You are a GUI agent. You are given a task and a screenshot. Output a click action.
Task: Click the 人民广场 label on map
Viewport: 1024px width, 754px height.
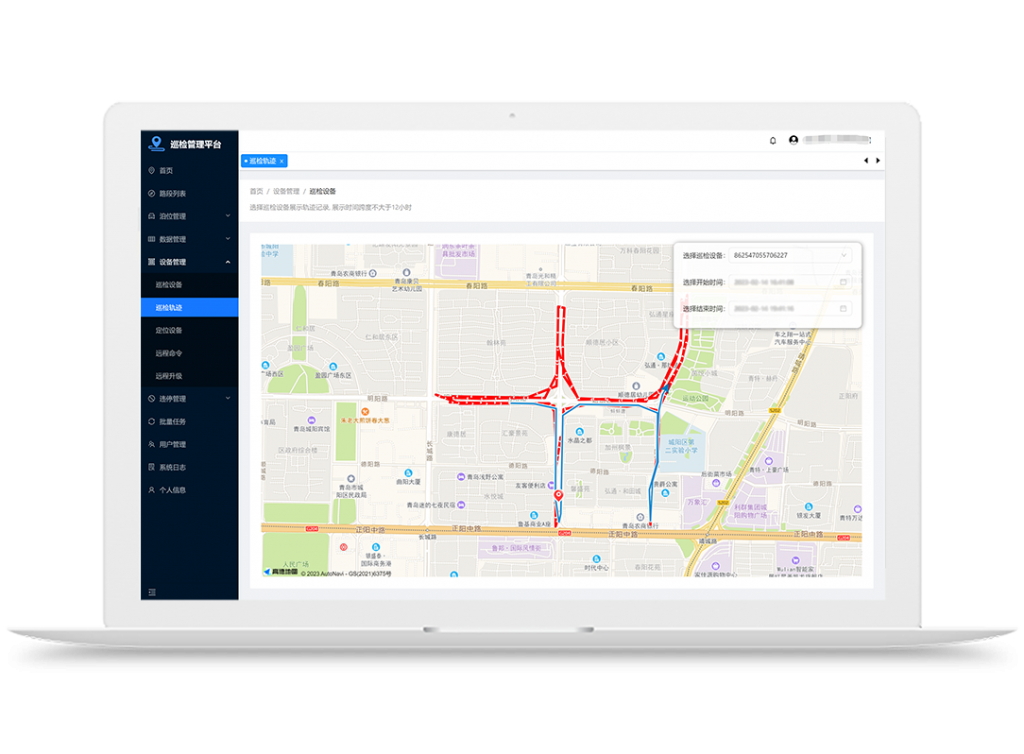(x=295, y=564)
